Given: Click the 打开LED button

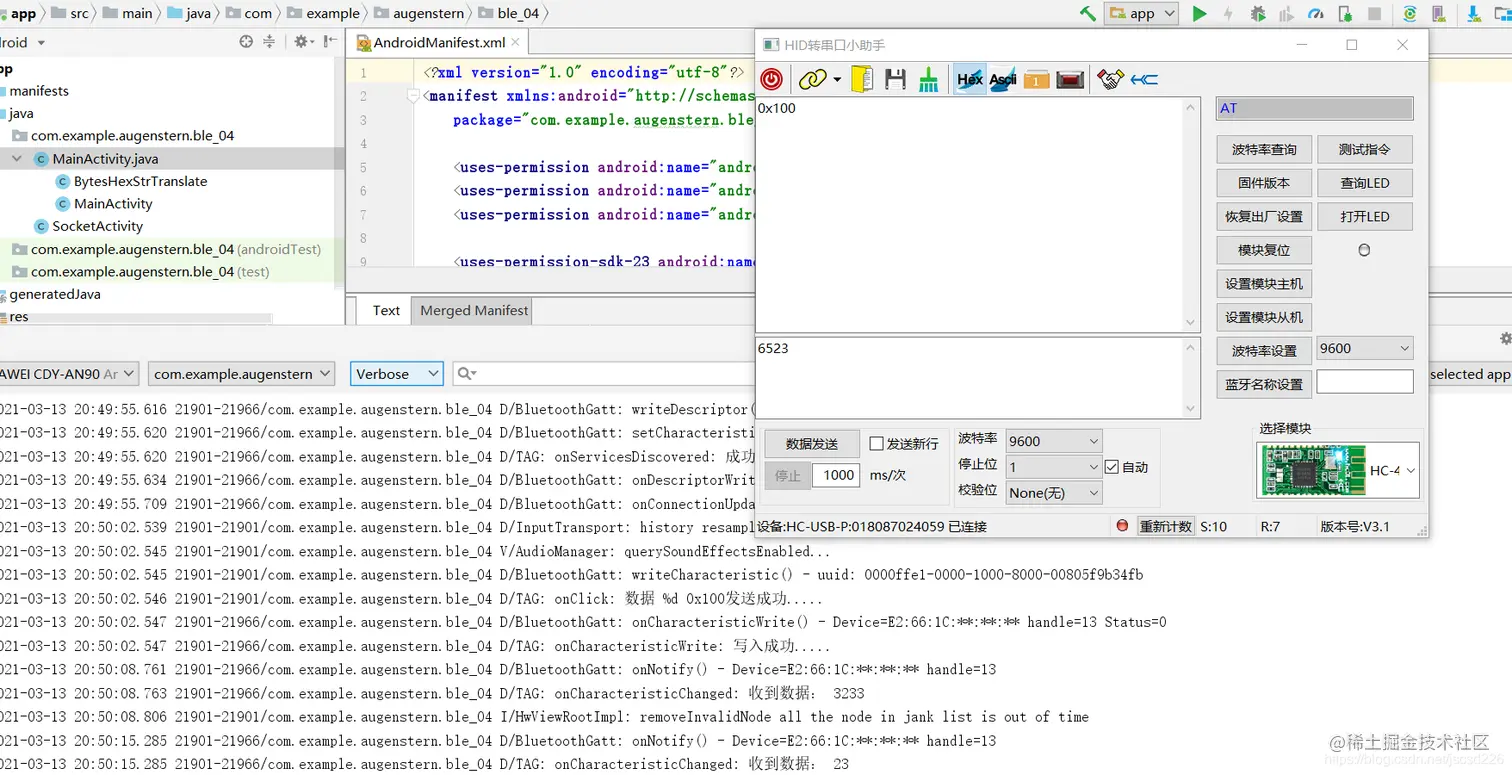Looking at the screenshot, I should 1365,216.
